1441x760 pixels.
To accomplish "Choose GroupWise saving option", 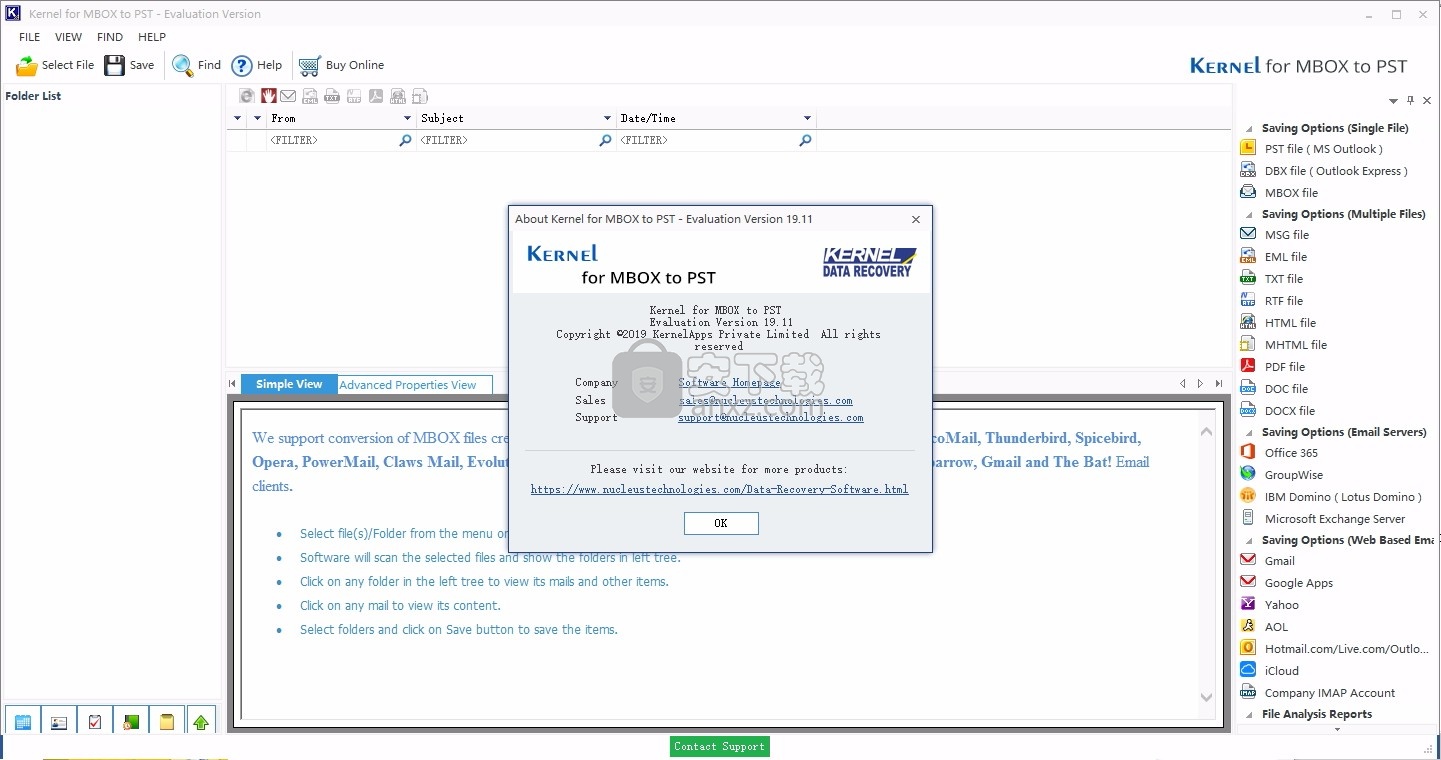I will (x=1293, y=475).
